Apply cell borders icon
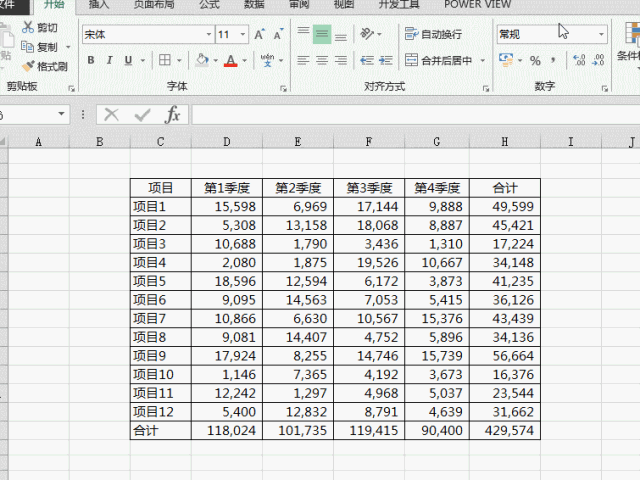This screenshot has width=640, height=480. tap(165, 60)
